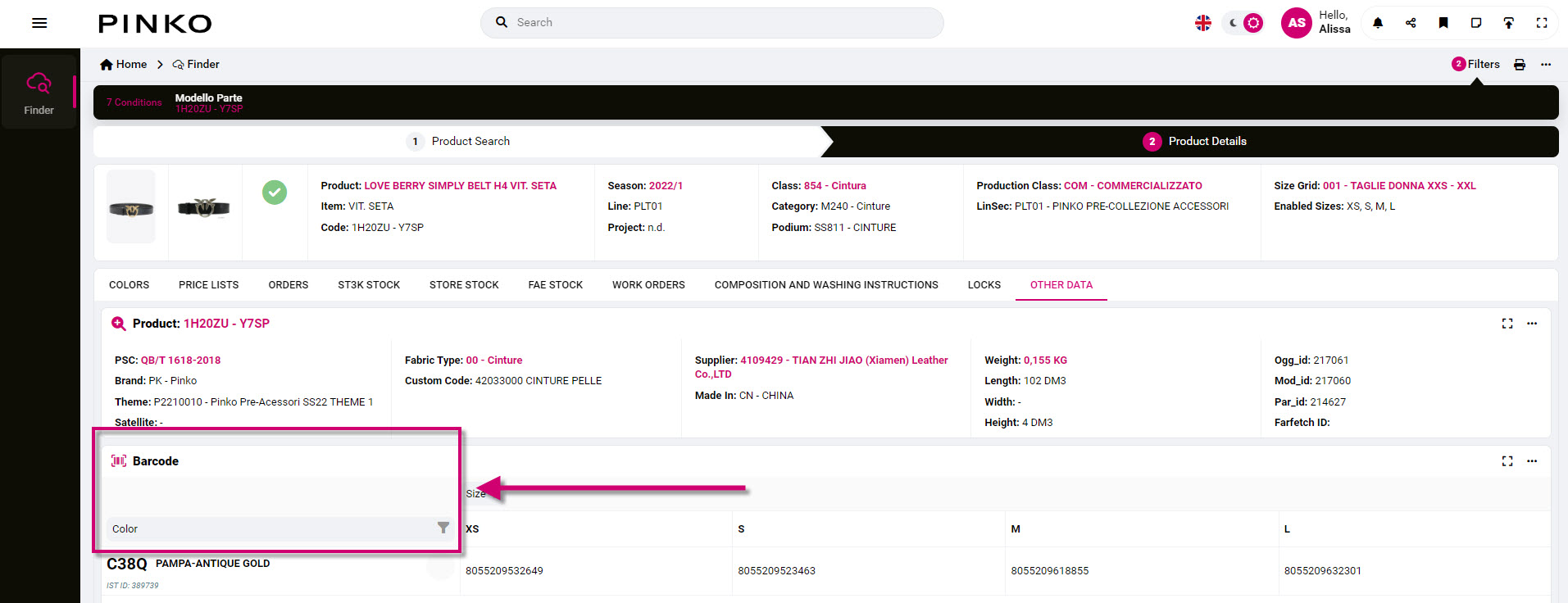Click the L size column header
Image resolution: width=1568 pixels, height=603 pixels.
(x=1414, y=529)
